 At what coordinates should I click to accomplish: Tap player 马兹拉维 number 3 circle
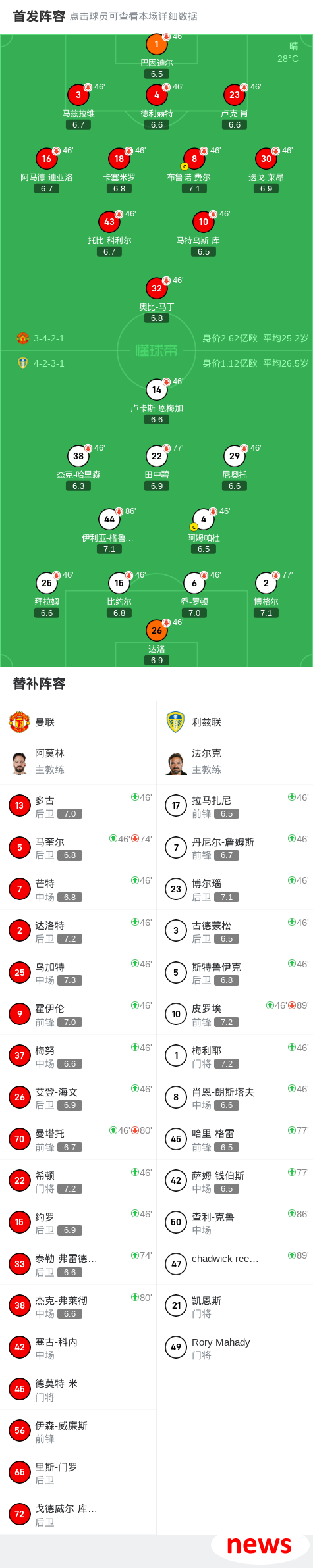click(x=78, y=95)
